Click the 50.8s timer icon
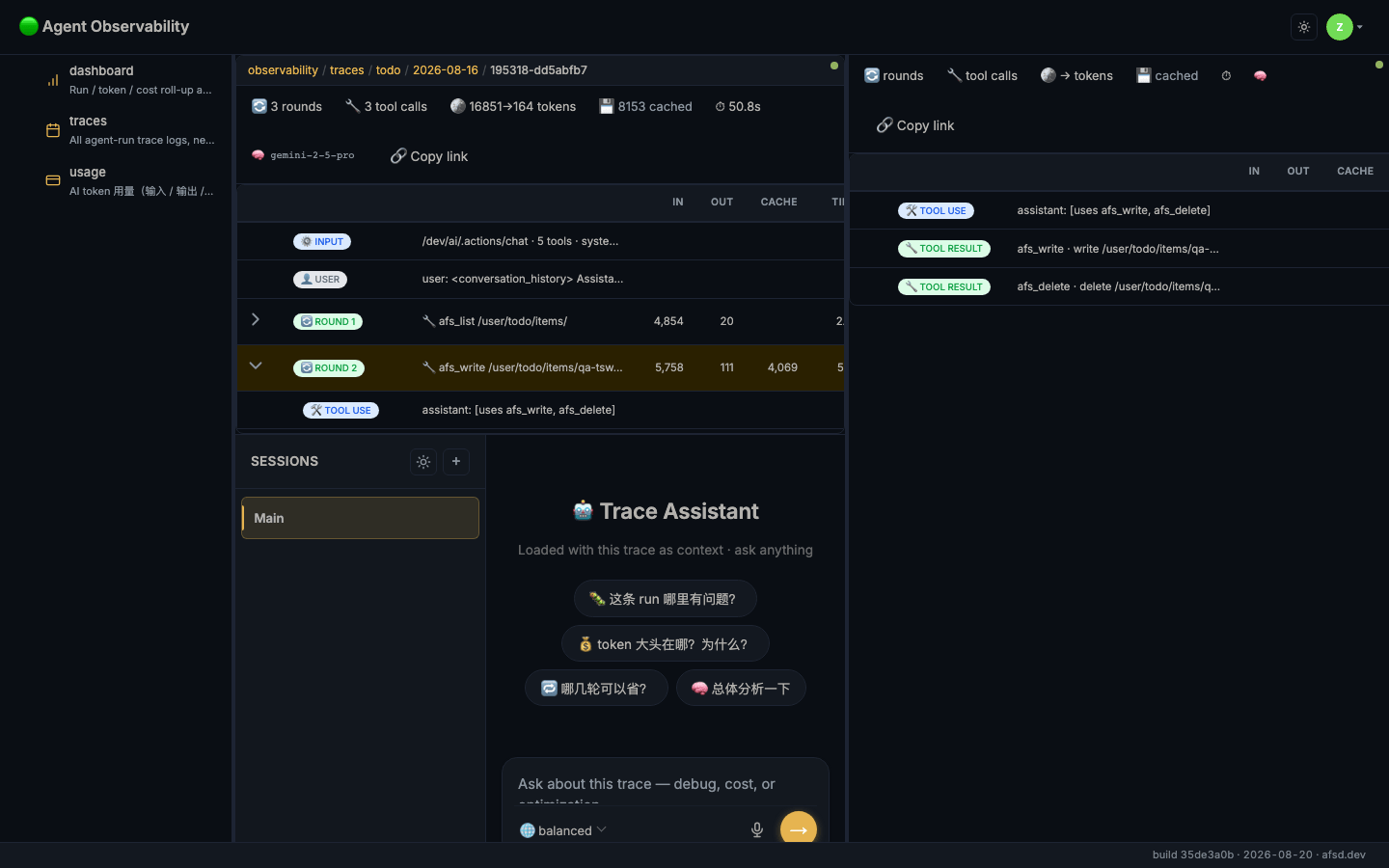The image size is (1389, 868). click(x=720, y=107)
